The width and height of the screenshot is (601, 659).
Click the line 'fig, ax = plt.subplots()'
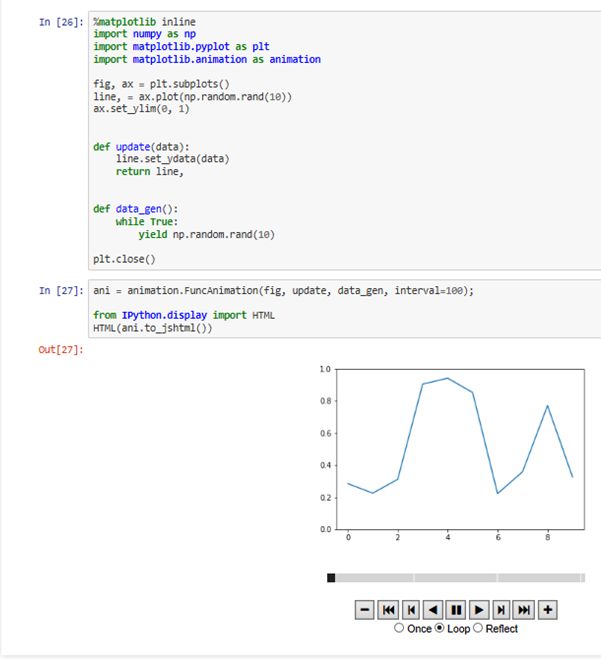(161, 84)
